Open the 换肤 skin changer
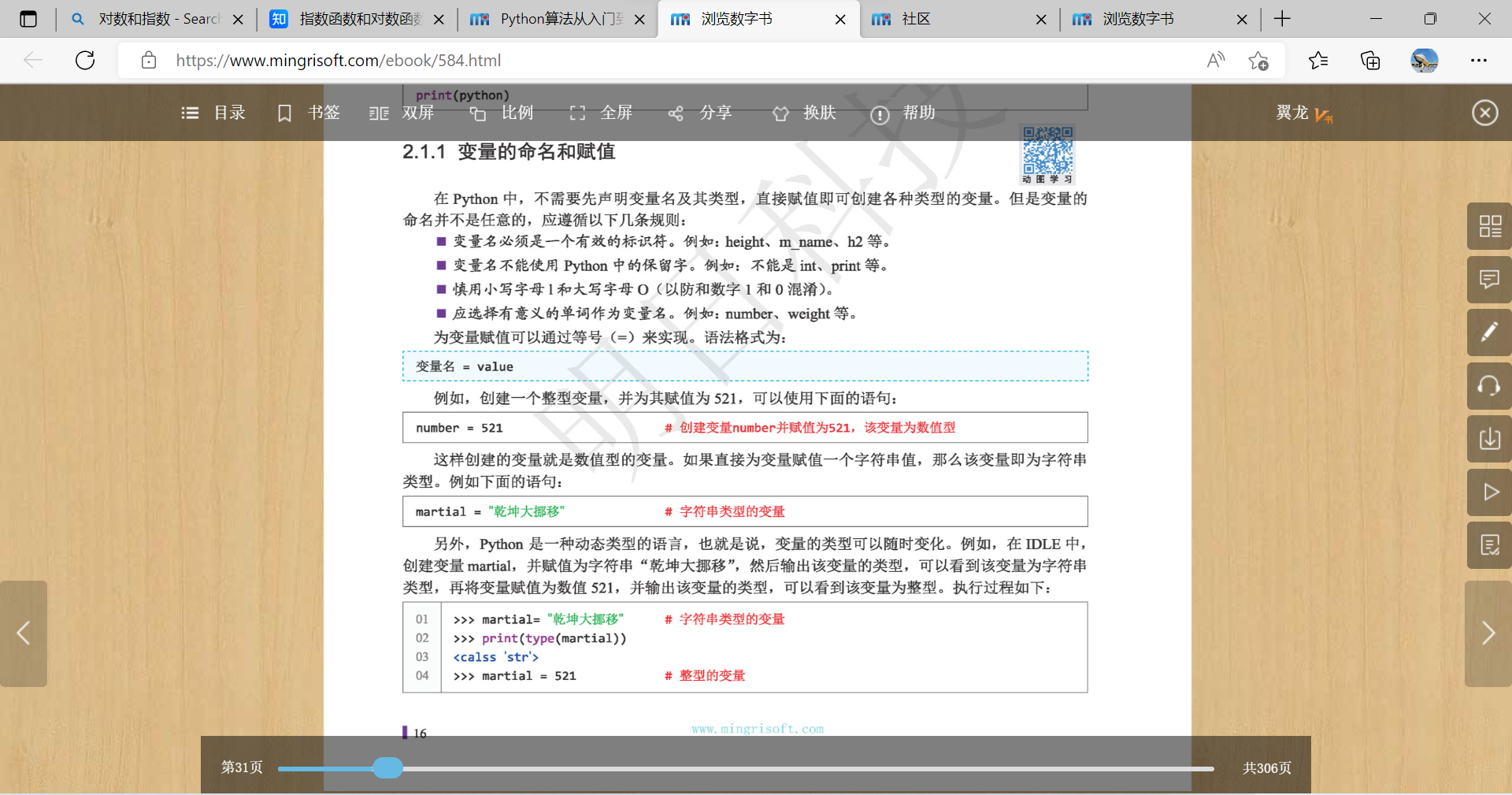Viewport: 1512px width, 795px height. 804,113
